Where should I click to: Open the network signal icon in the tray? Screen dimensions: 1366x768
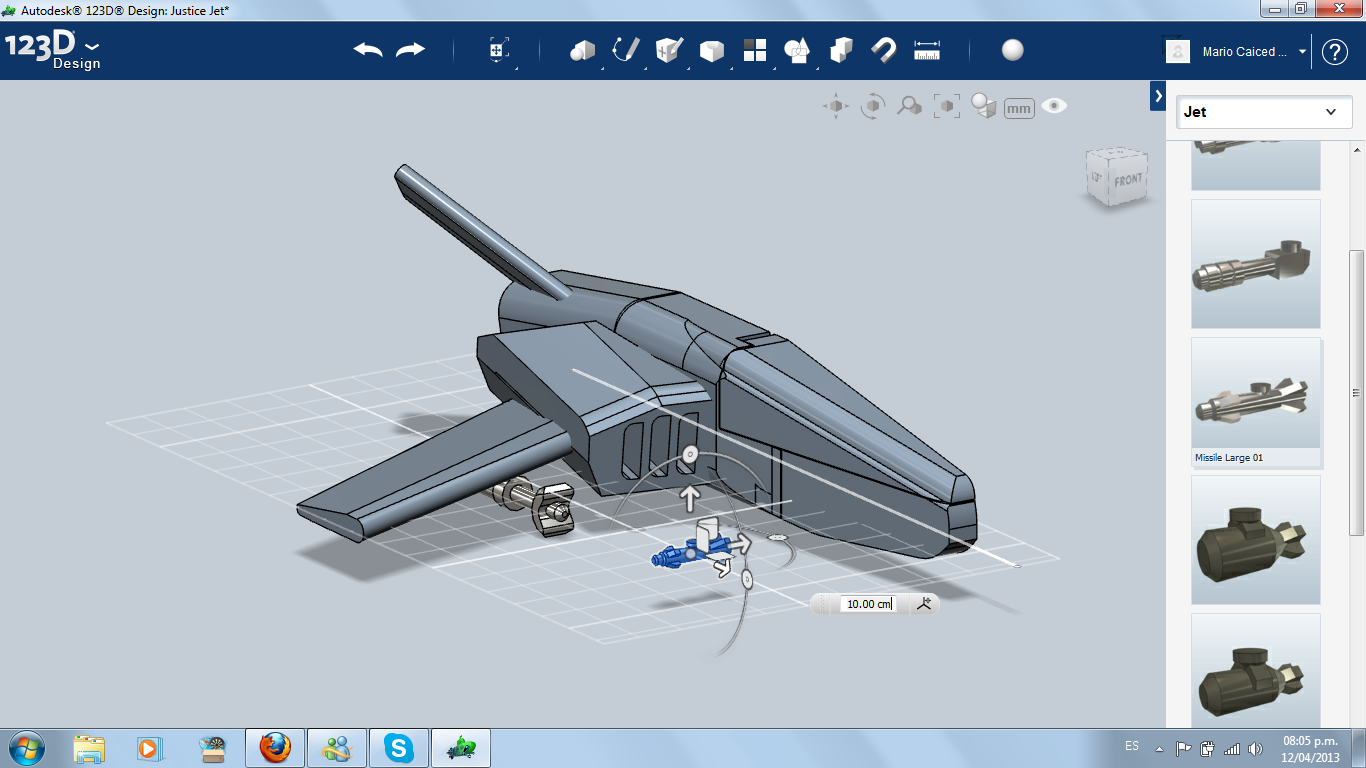point(1231,748)
